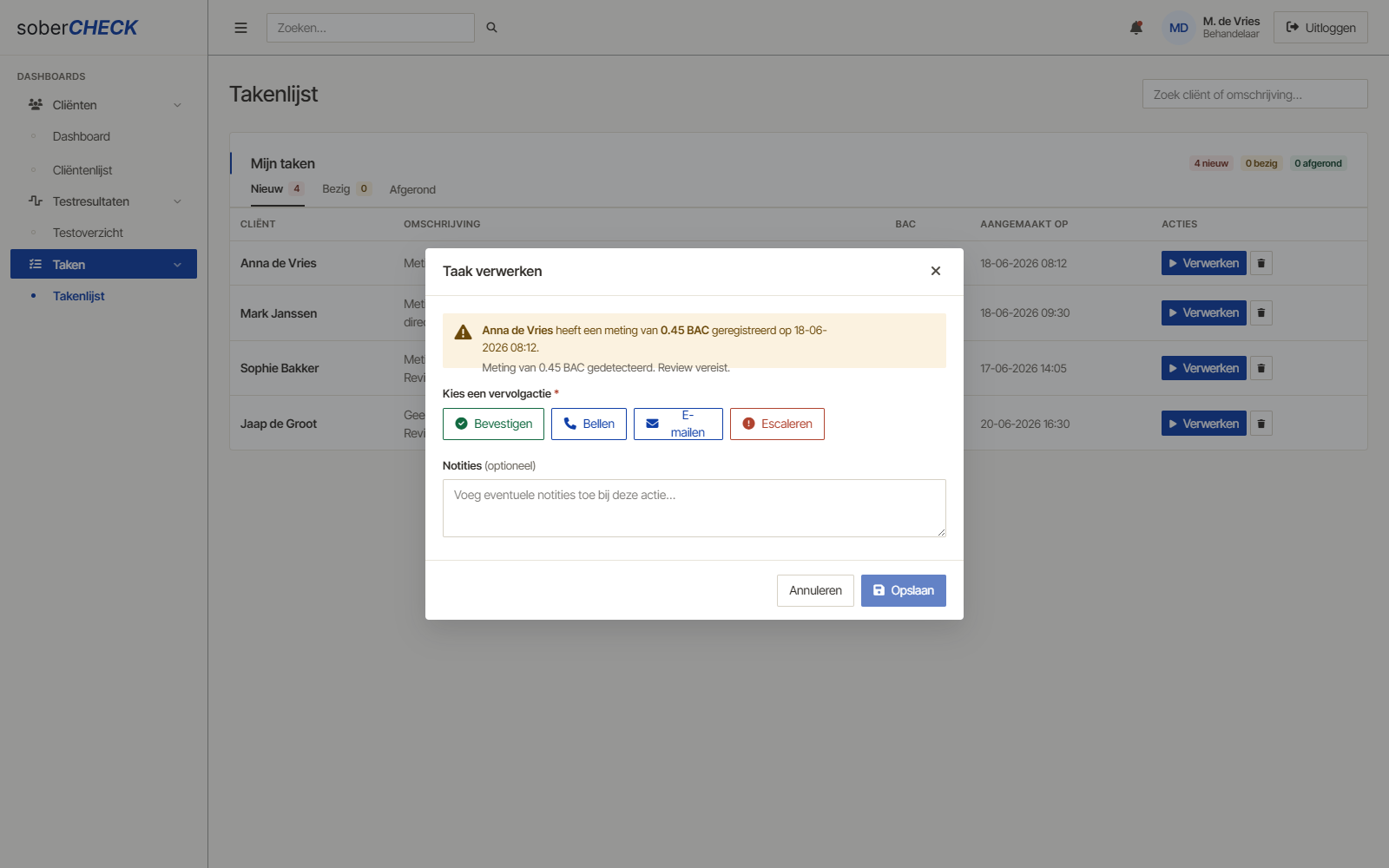1389x868 pixels.
Task: Click the Zoek cliënt of omschrijving field
Action: click(1254, 95)
